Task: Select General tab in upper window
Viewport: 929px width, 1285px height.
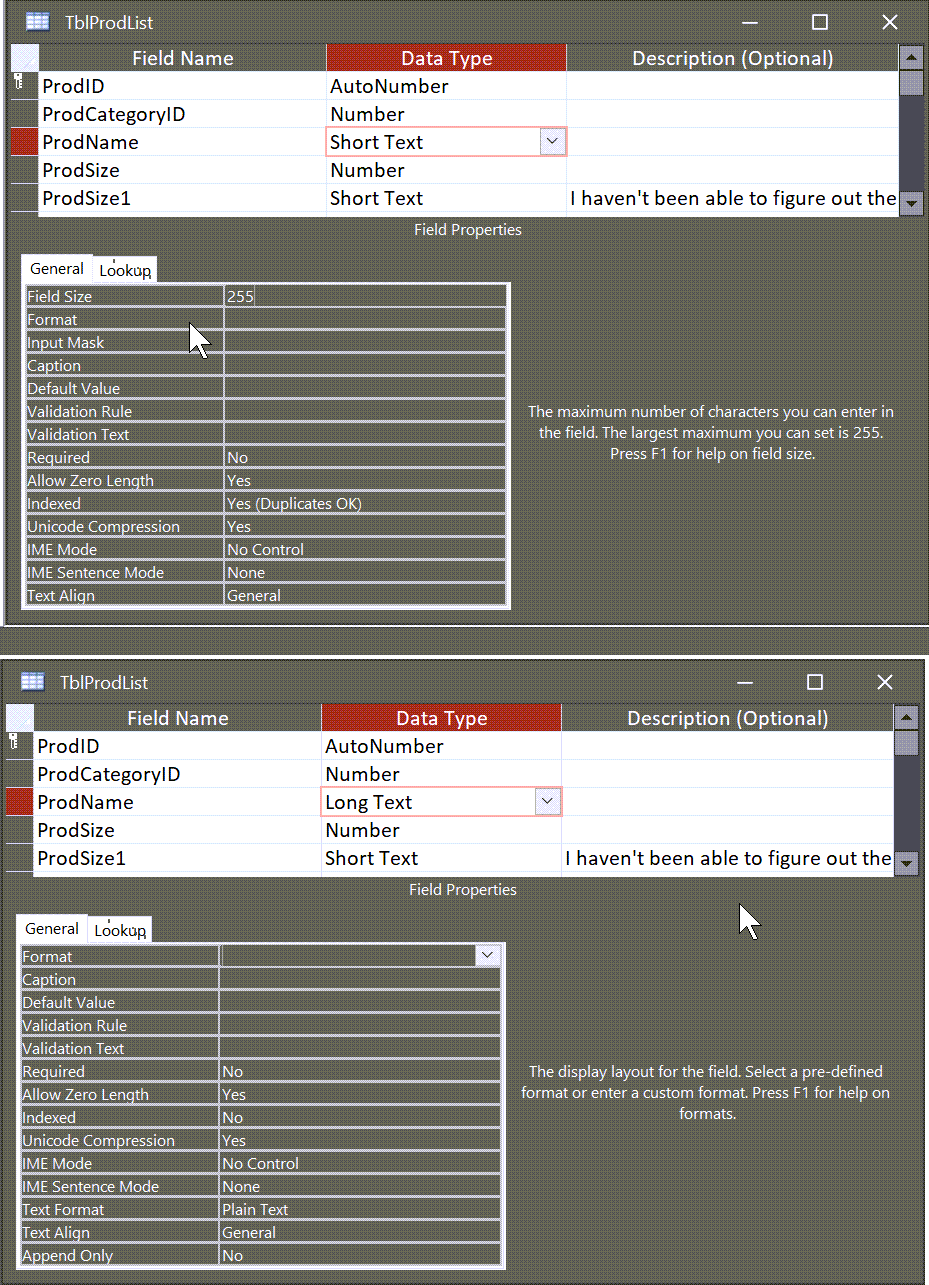Action: click(x=57, y=268)
